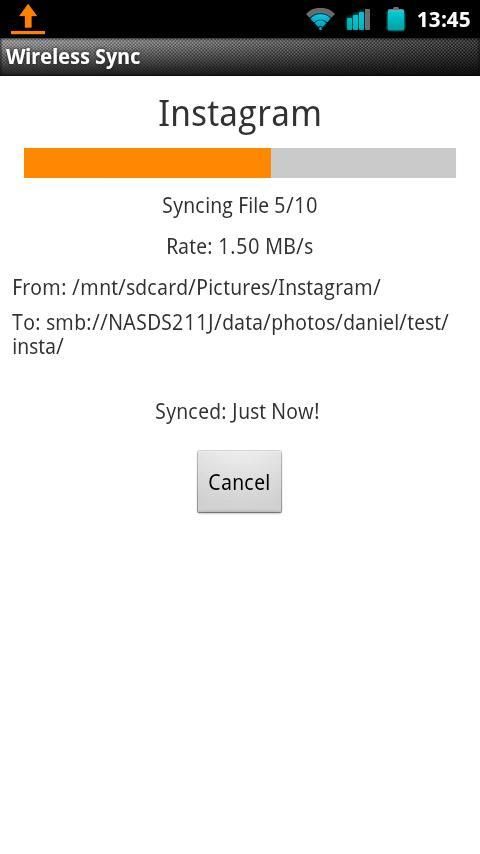The width and height of the screenshot is (480, 854).
Task: Tap the cellular signal bars icon
Action: coord(358,20)
